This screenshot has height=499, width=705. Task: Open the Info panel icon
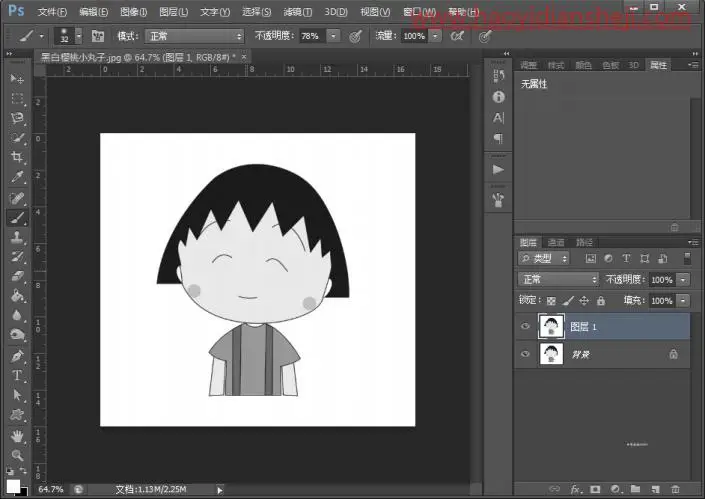pyautogui.click(x=498, y=97)
